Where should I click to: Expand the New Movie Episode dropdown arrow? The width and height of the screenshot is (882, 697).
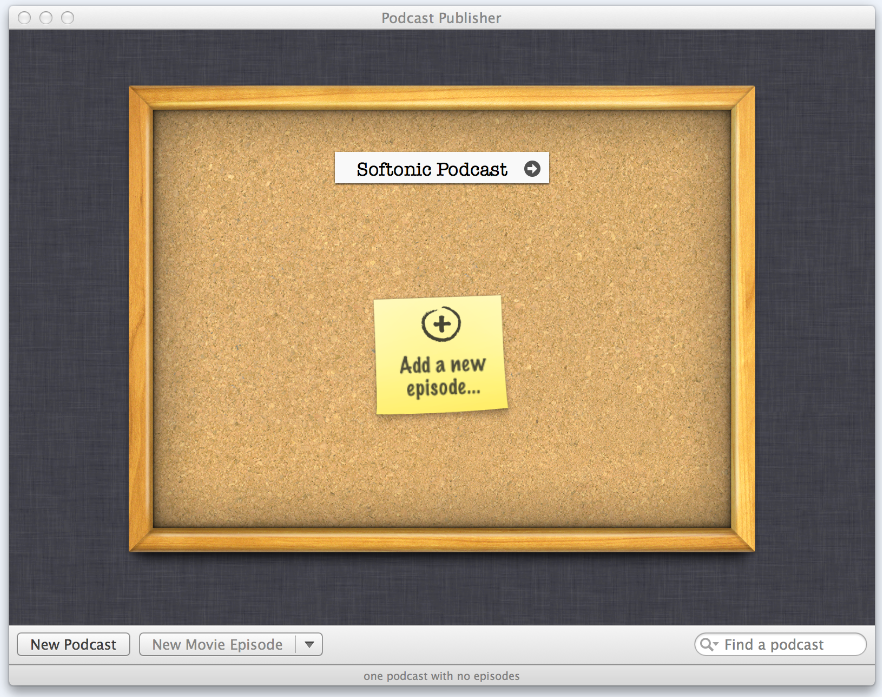click(x=309, y=645)
